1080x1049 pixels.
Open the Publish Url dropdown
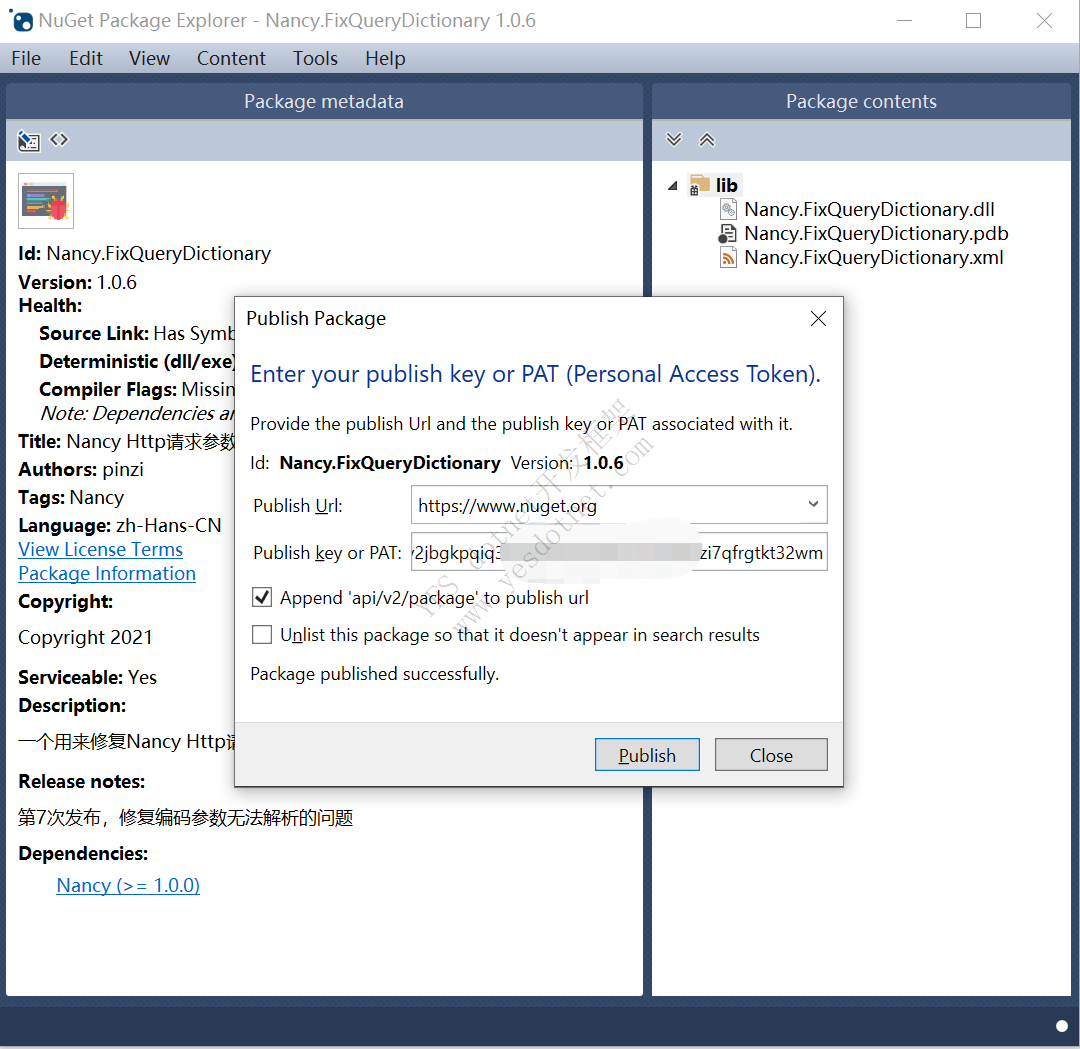pos(813,504)
